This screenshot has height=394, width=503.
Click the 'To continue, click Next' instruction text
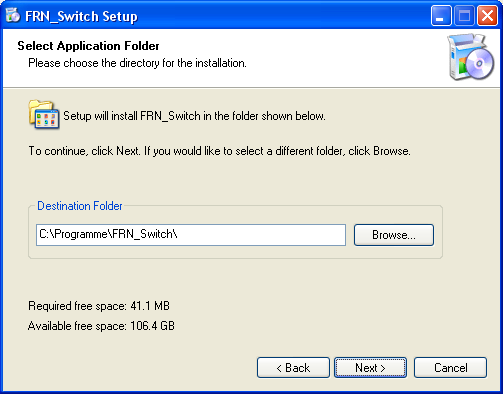click(x=219, y=151)
